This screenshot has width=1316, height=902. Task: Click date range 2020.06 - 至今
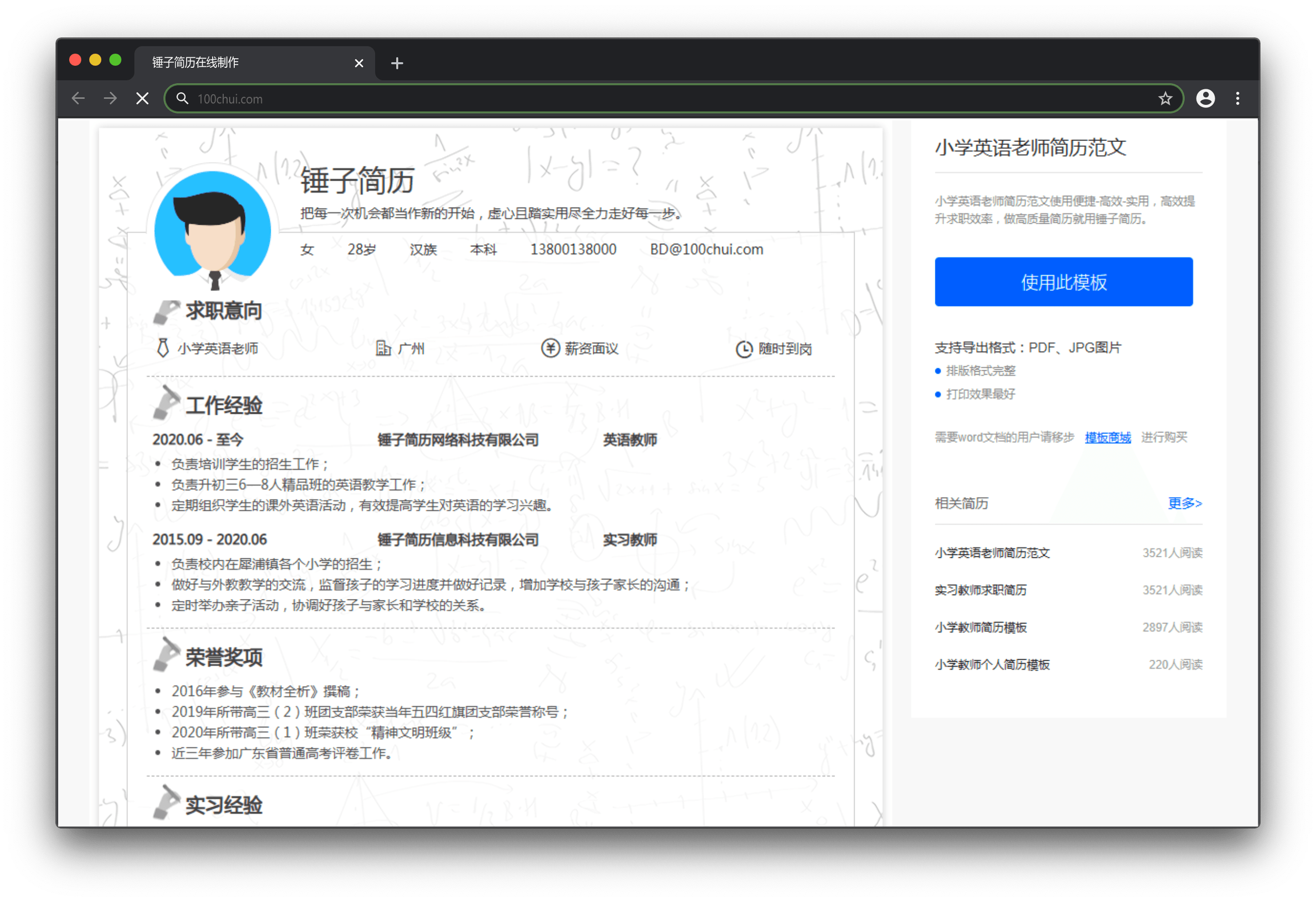[198, 440]
